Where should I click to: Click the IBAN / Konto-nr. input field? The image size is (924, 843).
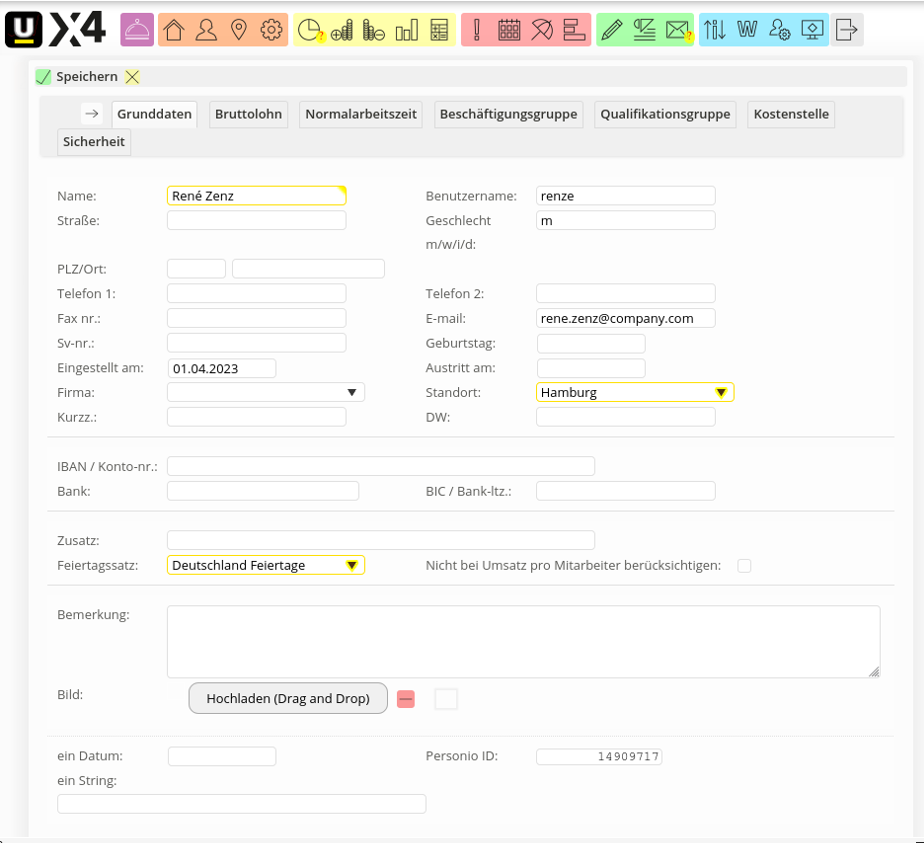tap(381, 466)
